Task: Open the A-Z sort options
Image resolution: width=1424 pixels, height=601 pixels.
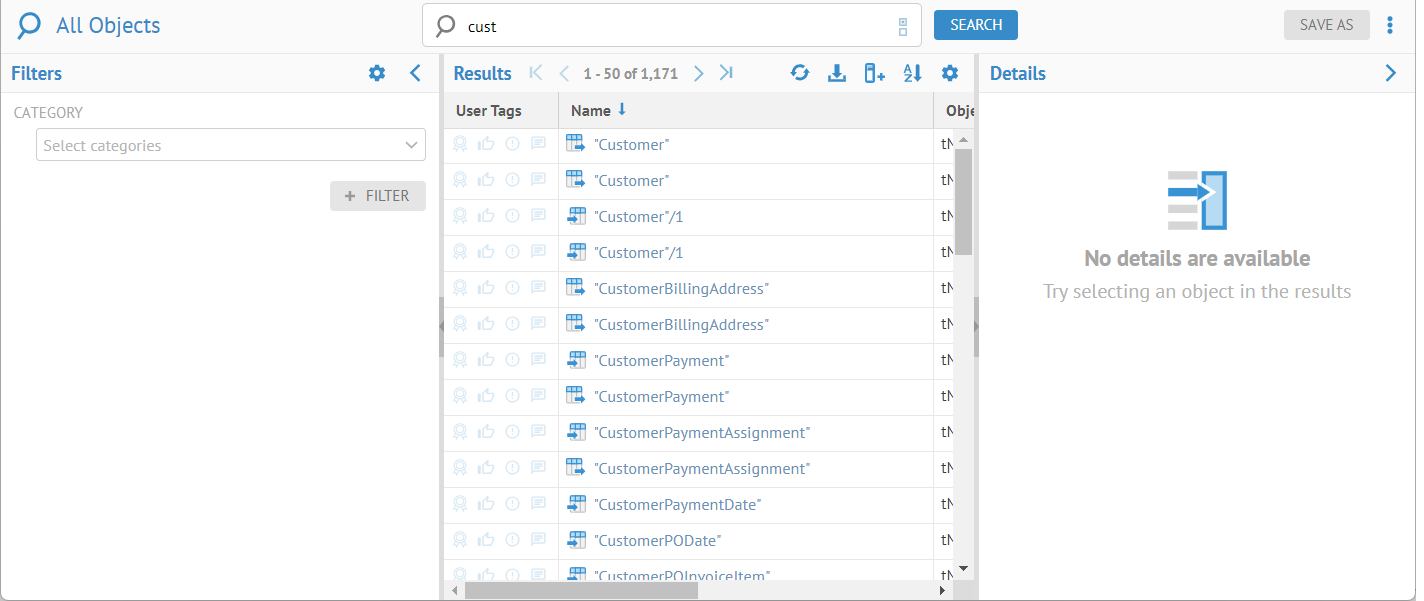Action: (x=912, y=73)
